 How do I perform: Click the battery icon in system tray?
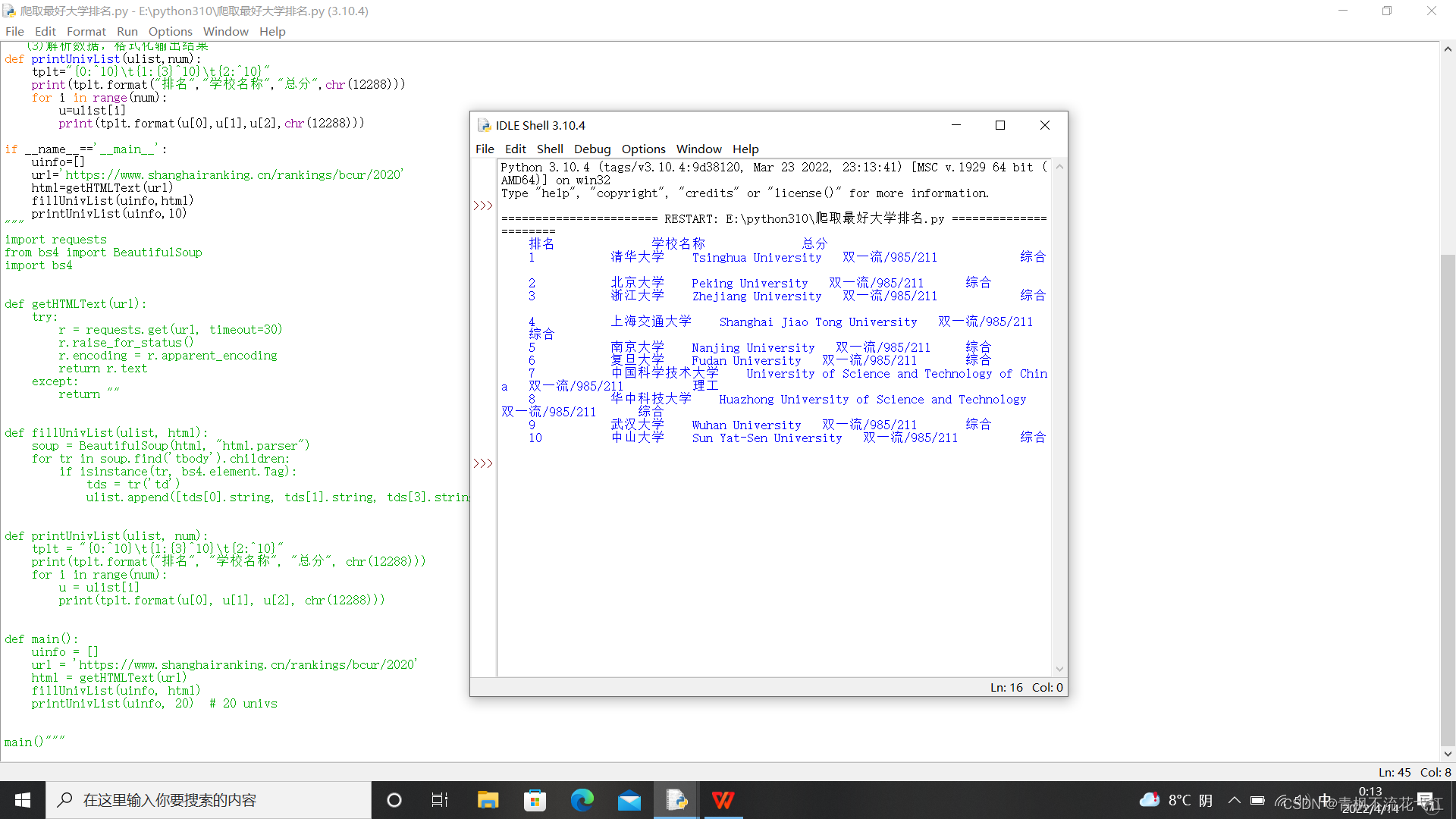click(x=1257, y=800)
